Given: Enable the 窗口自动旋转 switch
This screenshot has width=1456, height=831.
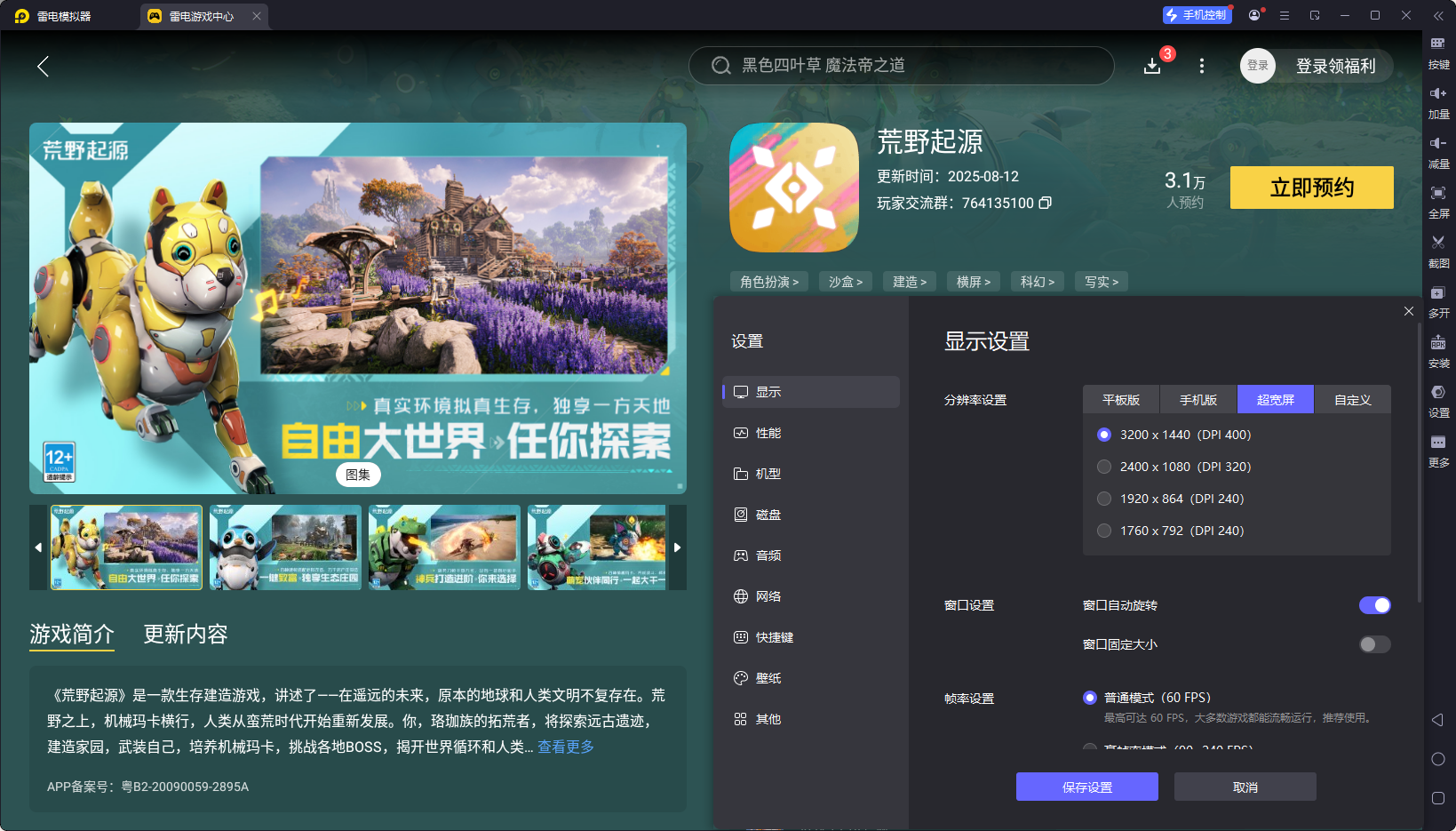Looking at the screenshot, I should (x=1374, y=605).
